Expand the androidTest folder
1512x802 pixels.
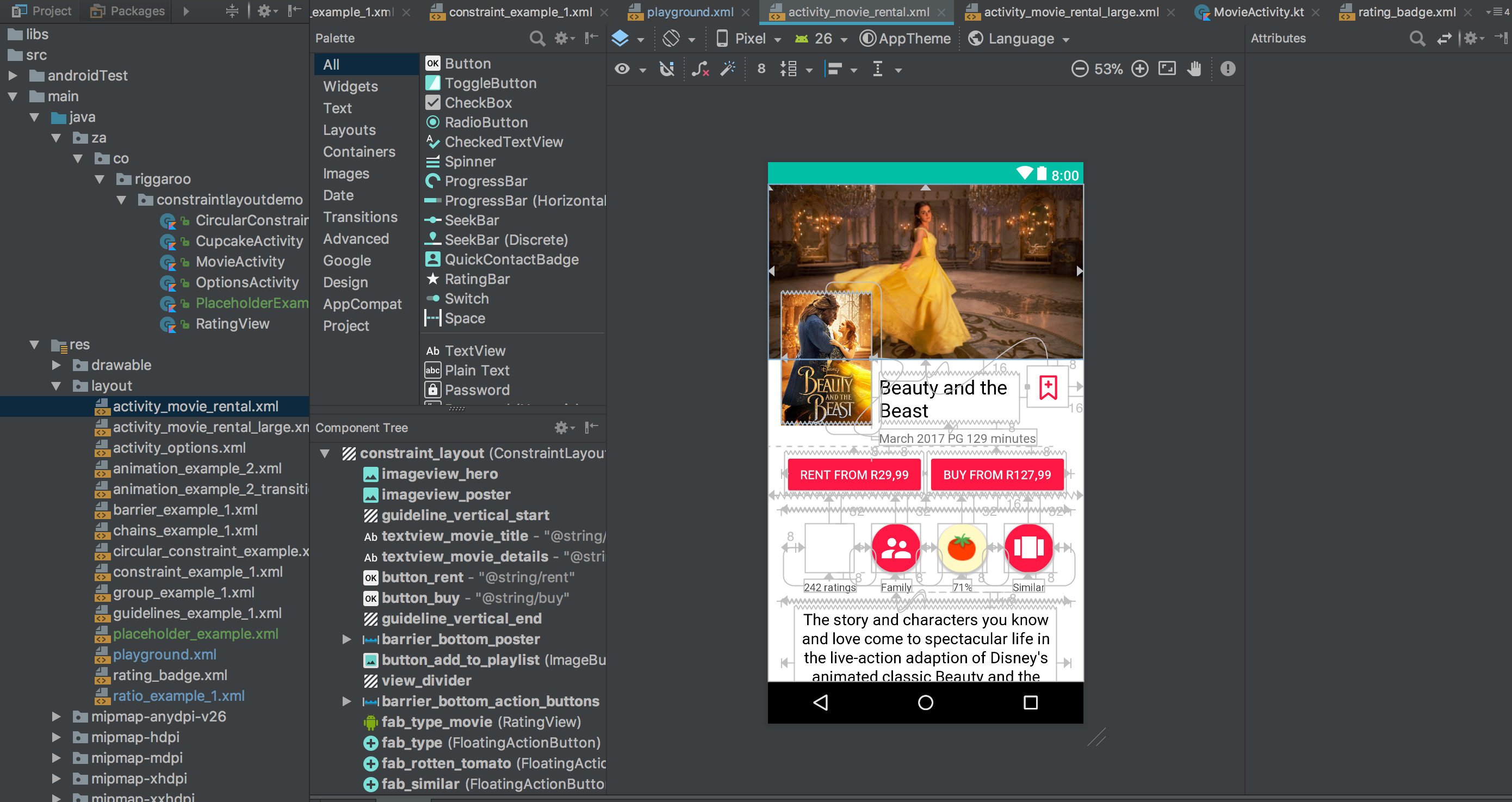point(13,76)
